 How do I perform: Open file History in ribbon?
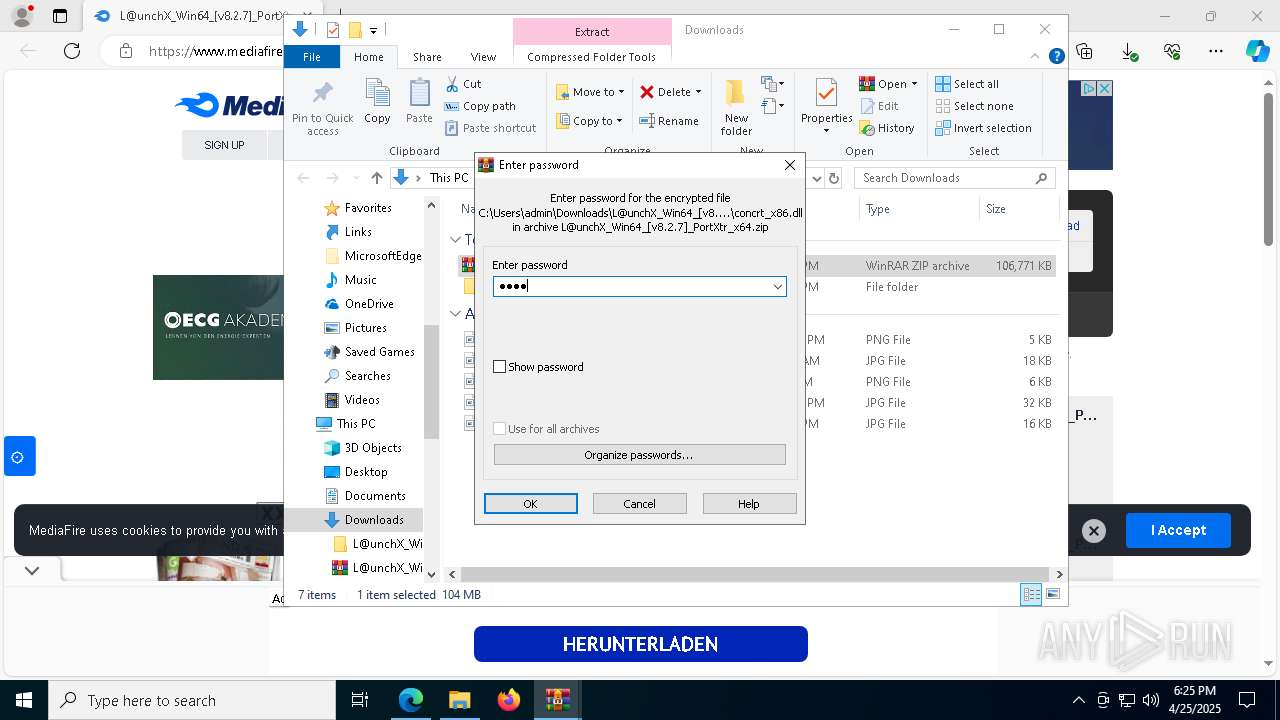click(x=887, y=128)
